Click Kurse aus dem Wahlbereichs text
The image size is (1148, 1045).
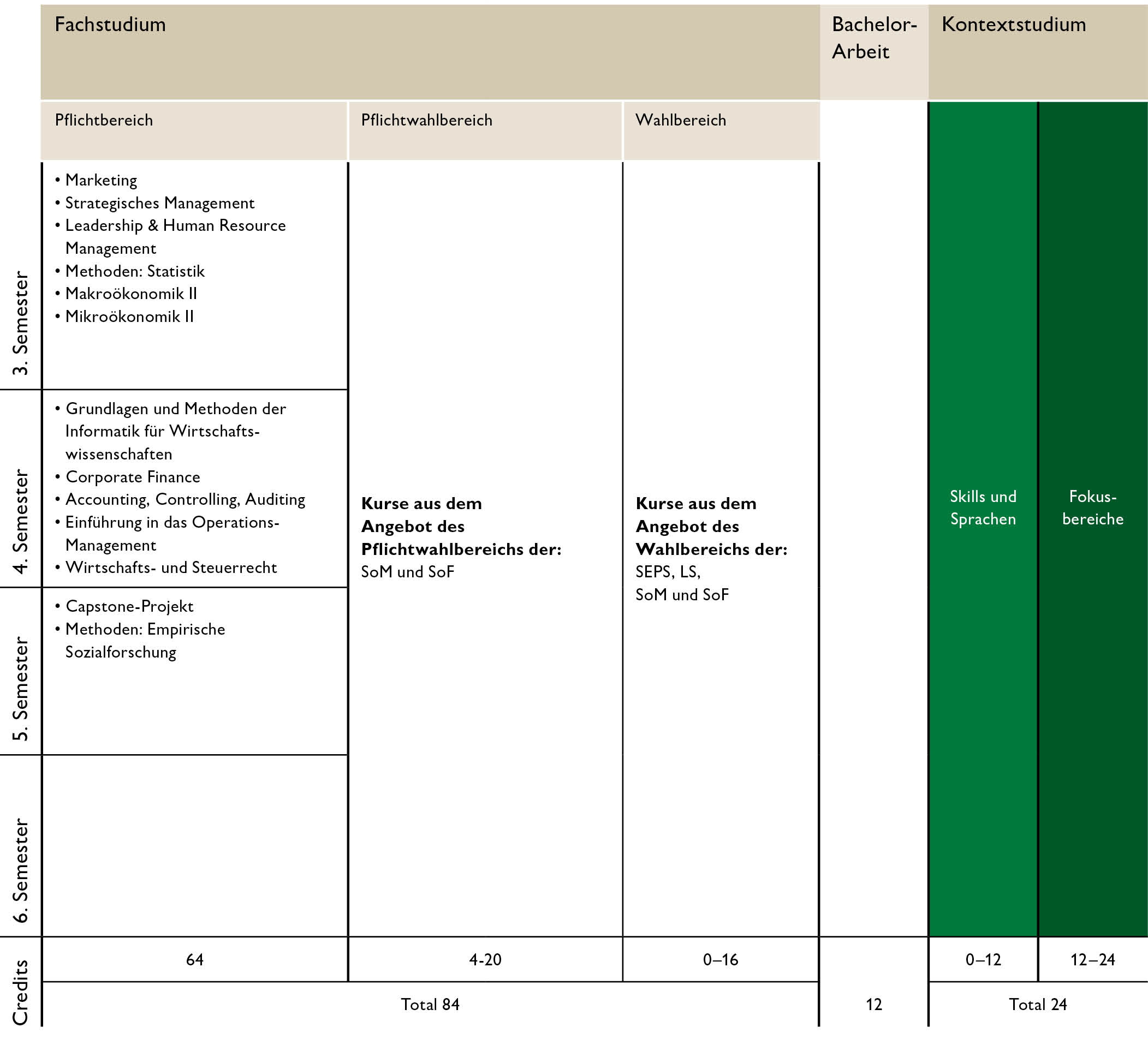tap(712, 527)
